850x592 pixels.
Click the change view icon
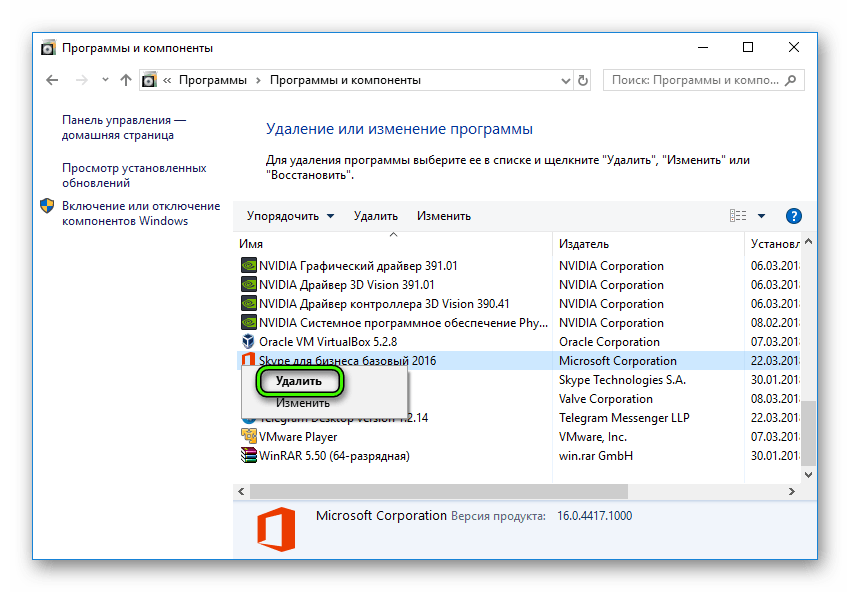coord(738,216)
